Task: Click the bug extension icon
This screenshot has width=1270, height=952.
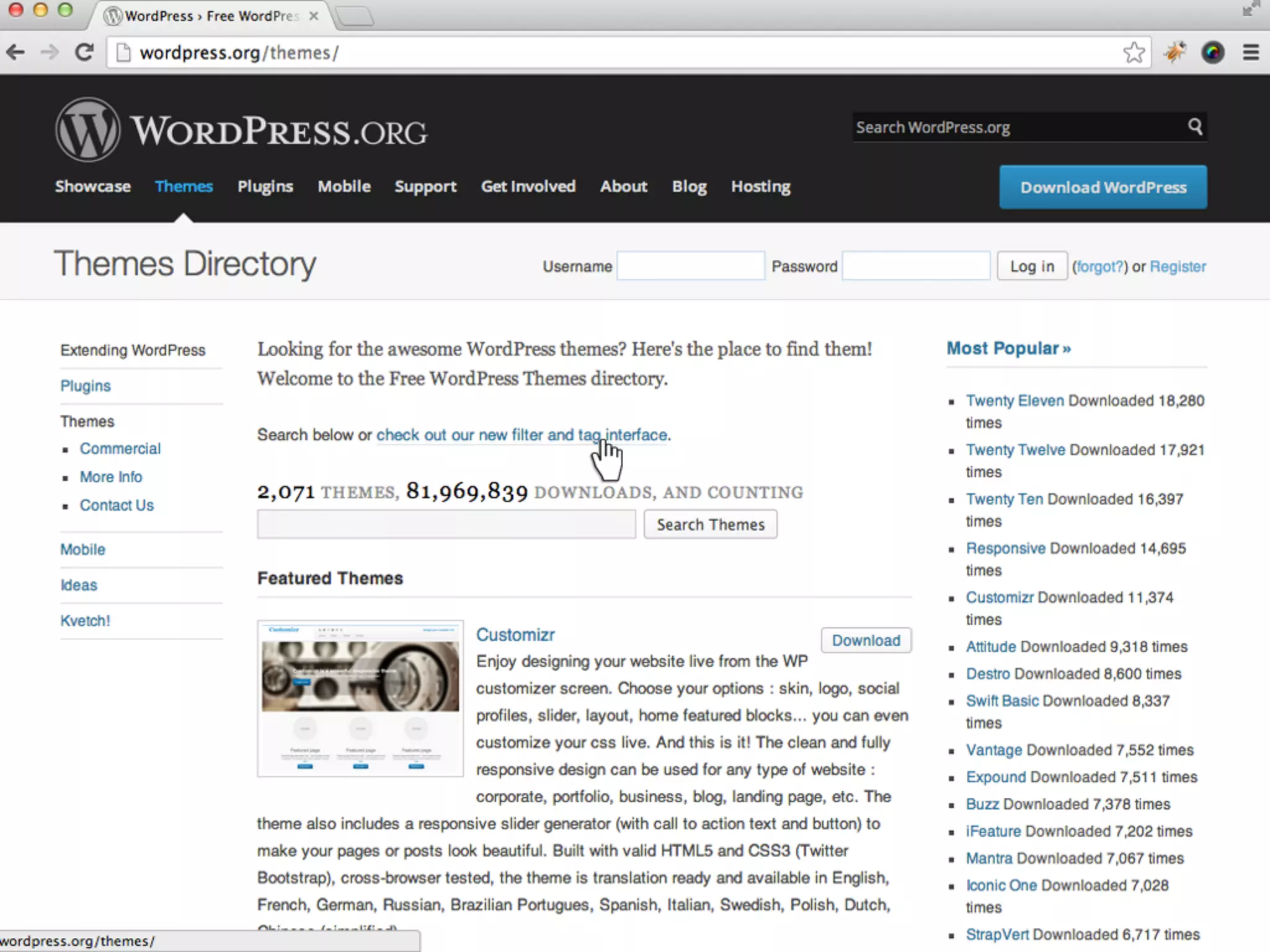Action: [x=1174, y=53]
